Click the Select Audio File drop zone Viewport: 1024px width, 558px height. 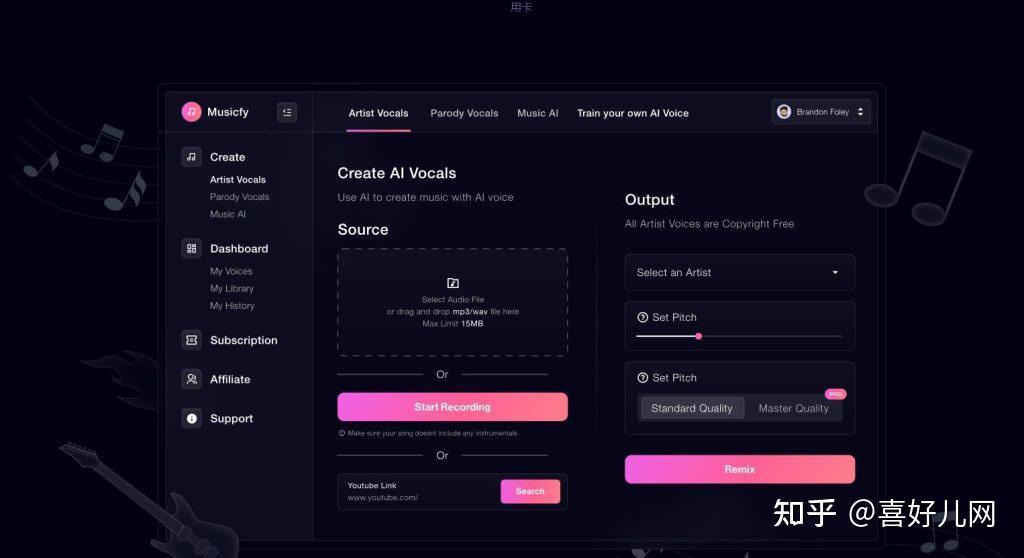[453, 303]
